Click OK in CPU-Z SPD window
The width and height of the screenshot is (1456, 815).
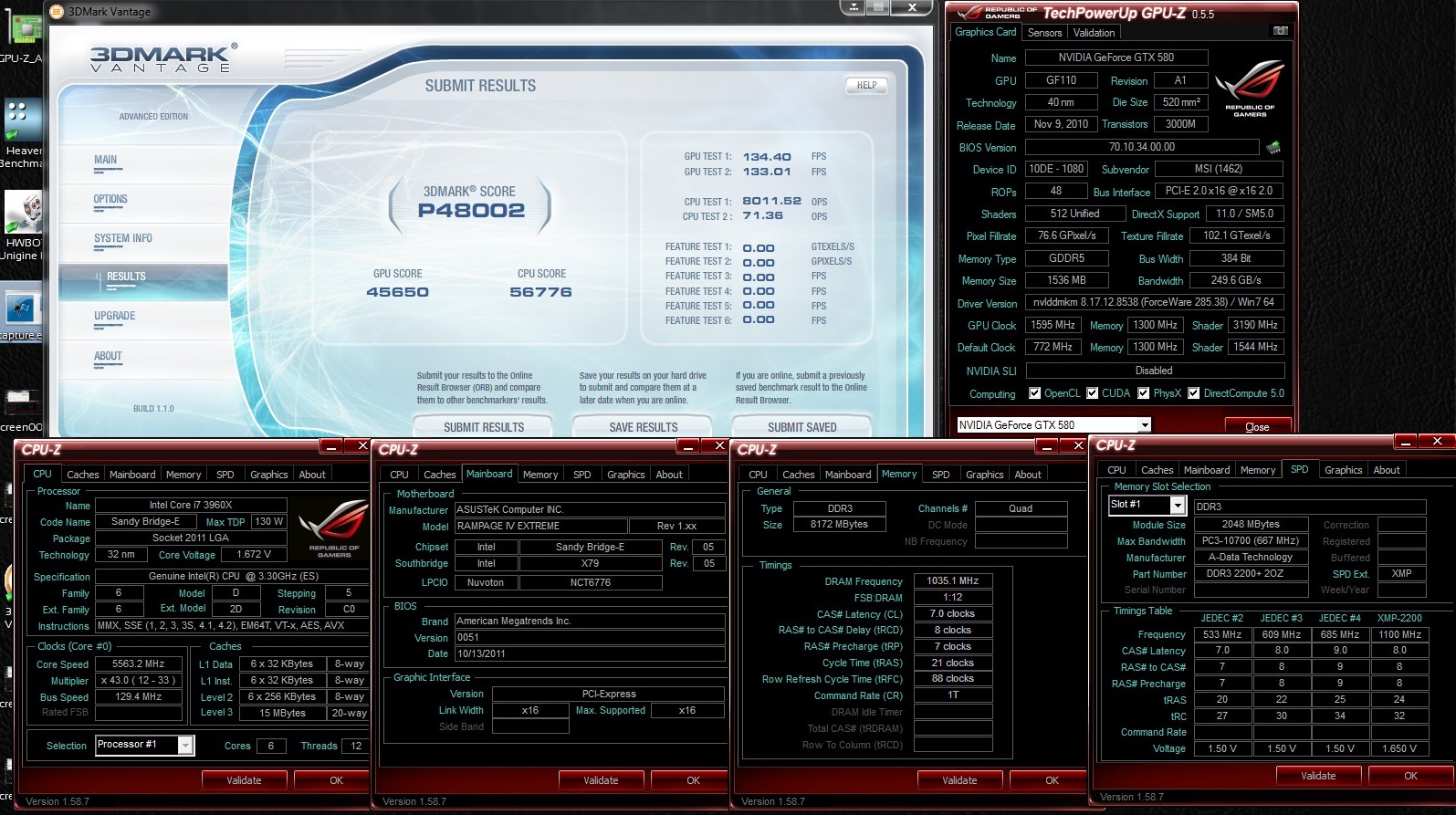pos(1410,776)
